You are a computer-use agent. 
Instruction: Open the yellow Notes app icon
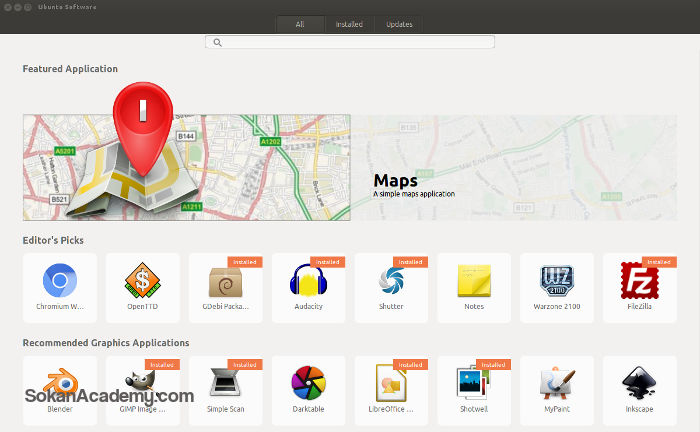tap(474, 280)
